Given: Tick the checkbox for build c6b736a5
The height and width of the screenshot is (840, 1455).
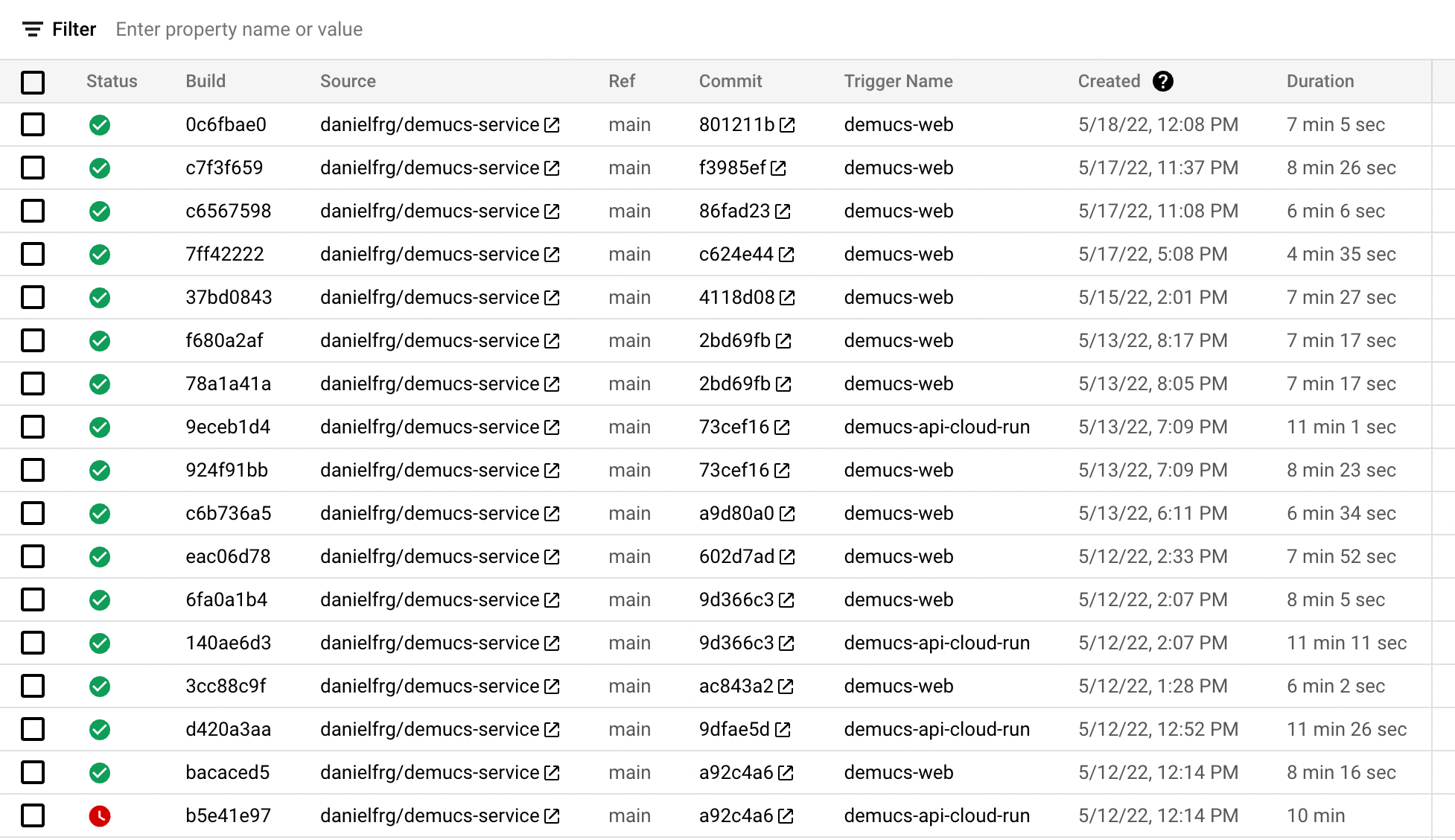Looking at the screenshot, I should pyautogui.click(x=33, y=513).
